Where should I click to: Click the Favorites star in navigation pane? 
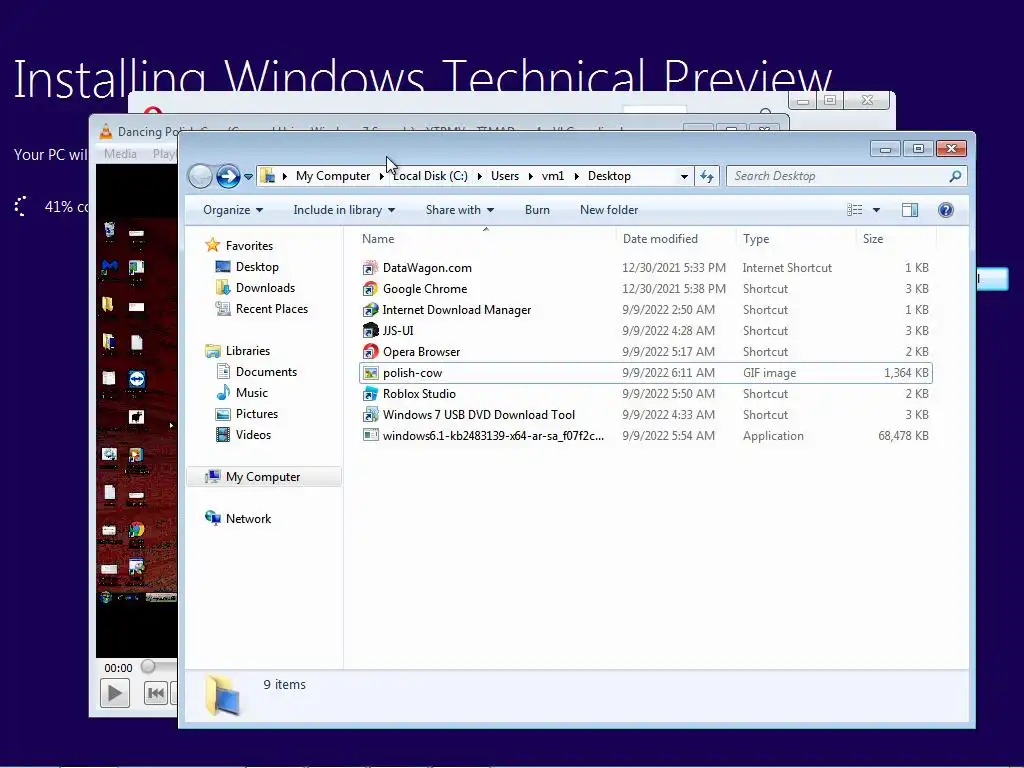[x=212, y=246]
